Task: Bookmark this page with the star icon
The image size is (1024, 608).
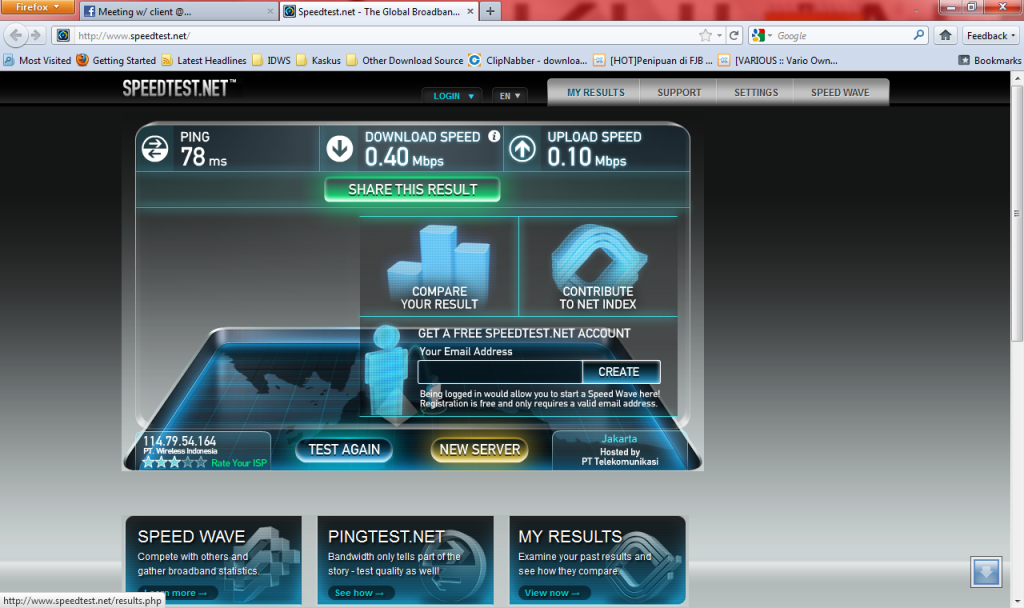Action: click(705, 35)
